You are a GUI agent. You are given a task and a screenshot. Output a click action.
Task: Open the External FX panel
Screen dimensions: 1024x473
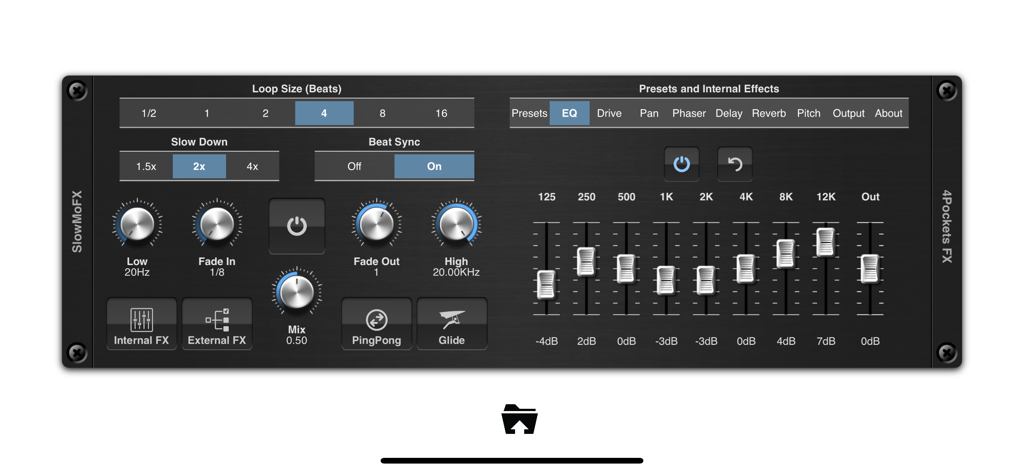(x=217, y=324)
